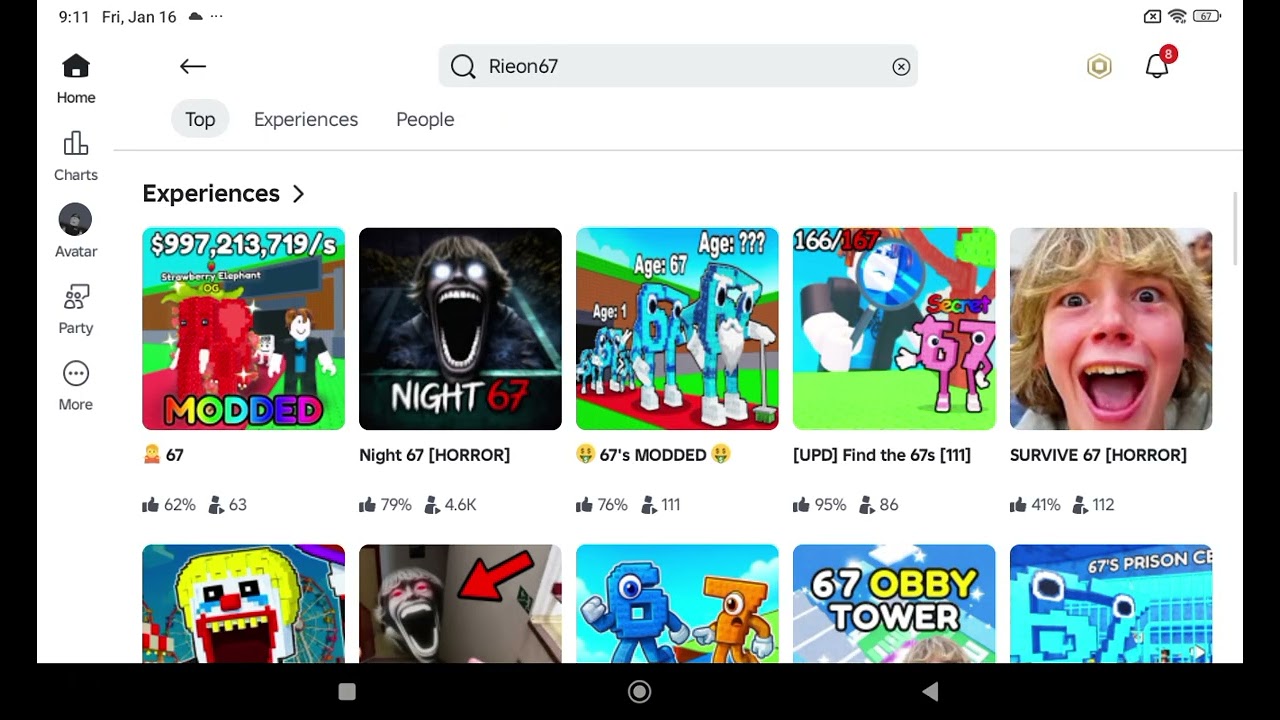Viewport: 1280px width, 720px height.
Task: Open the 67's Prison thumbnail
Action: coord(1111,603)
